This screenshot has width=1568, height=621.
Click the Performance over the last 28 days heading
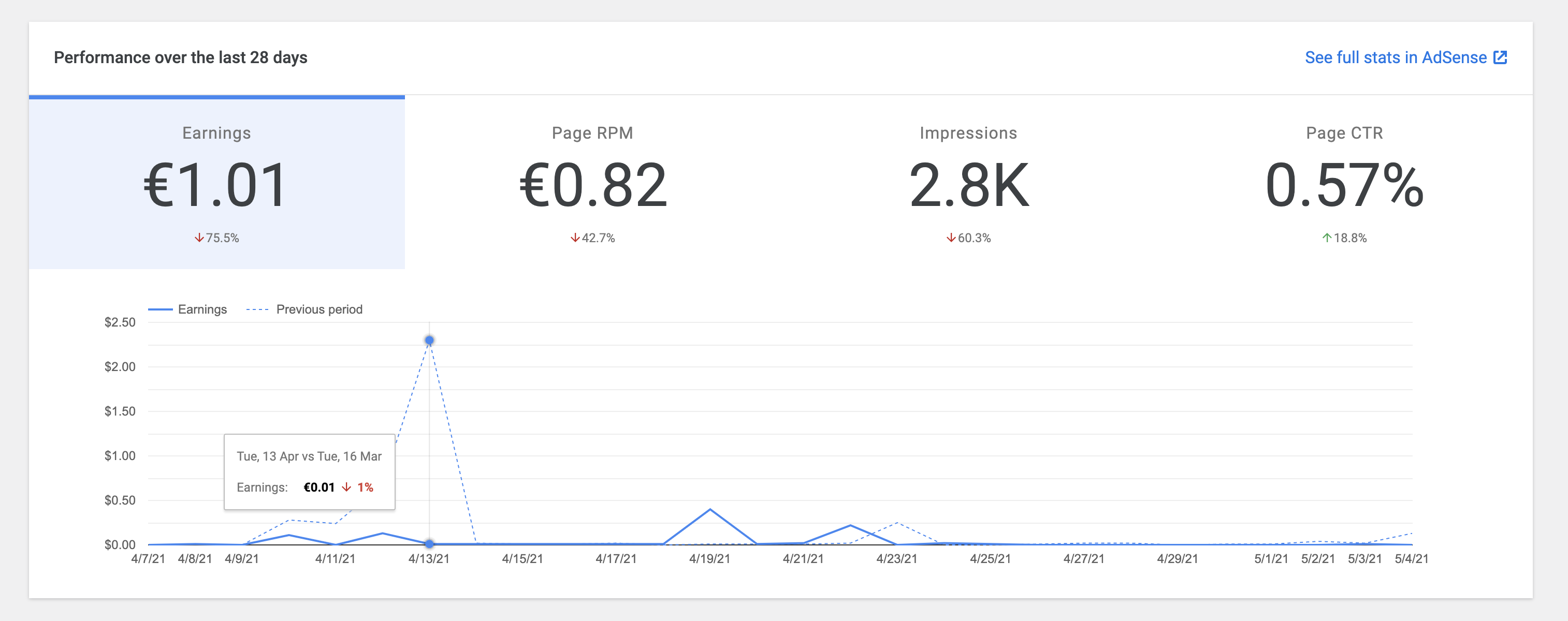tap(181, 57)
